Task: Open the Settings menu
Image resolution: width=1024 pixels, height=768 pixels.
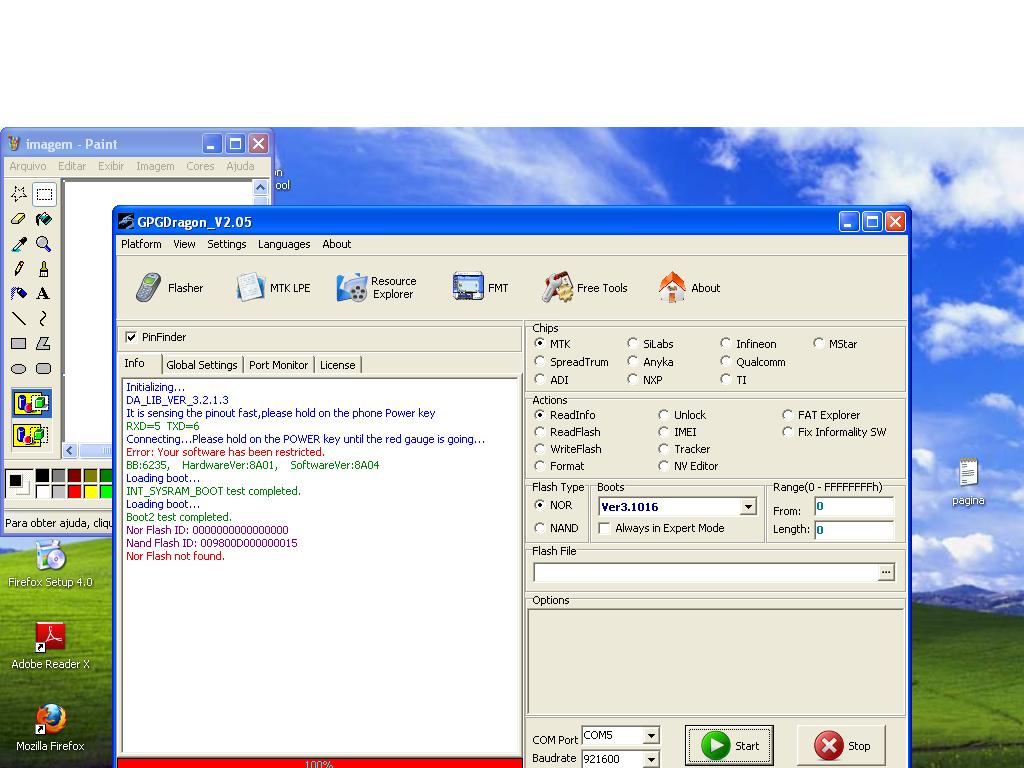Action: tap(227, 244)
